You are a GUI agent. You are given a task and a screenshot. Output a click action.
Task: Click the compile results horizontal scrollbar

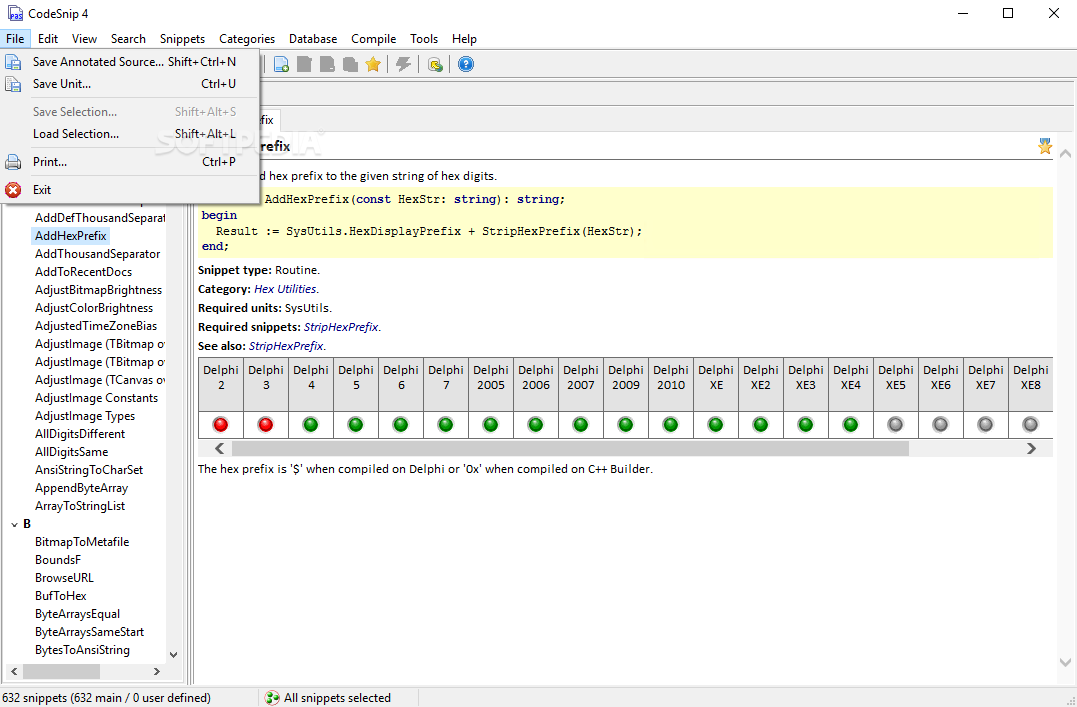pyautogui.click(x=569, y=449)
